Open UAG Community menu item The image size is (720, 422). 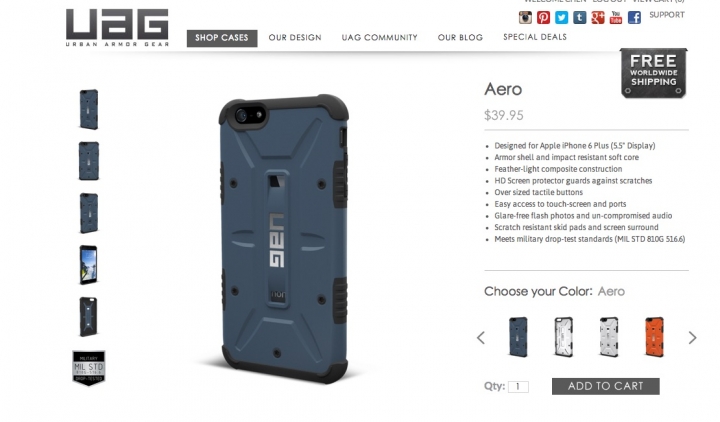pyautogui.click(x=379, y=38)
